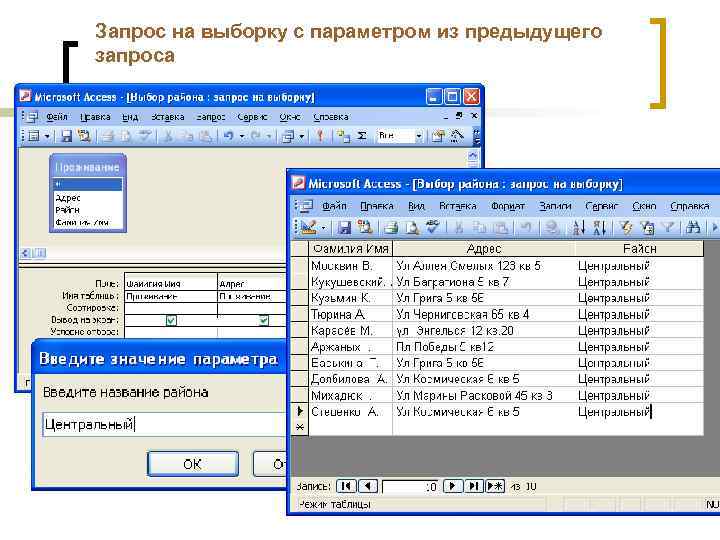Click the Filter By Form icon

coord(647,227)
